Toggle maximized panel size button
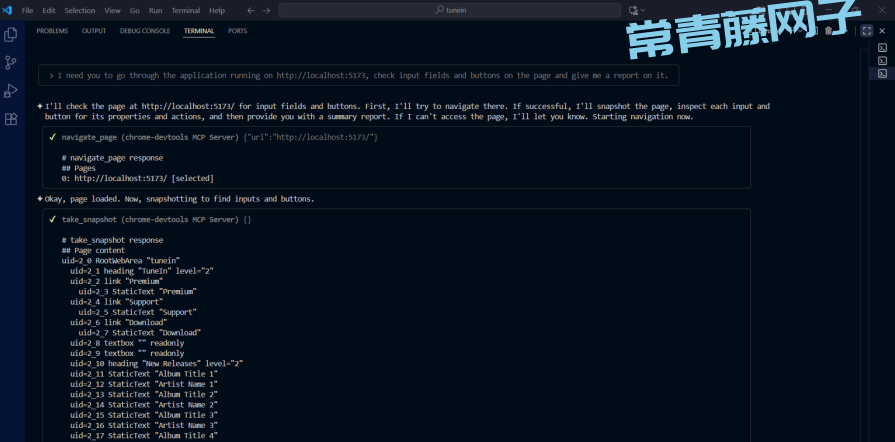 point(867,31)
